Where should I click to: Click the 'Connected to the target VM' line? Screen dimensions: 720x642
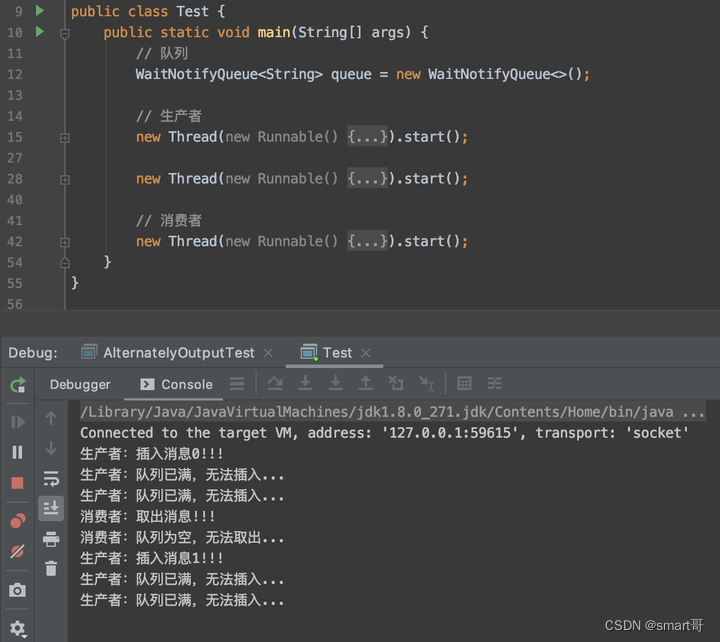pyautogui.click(x=384, y=433)
